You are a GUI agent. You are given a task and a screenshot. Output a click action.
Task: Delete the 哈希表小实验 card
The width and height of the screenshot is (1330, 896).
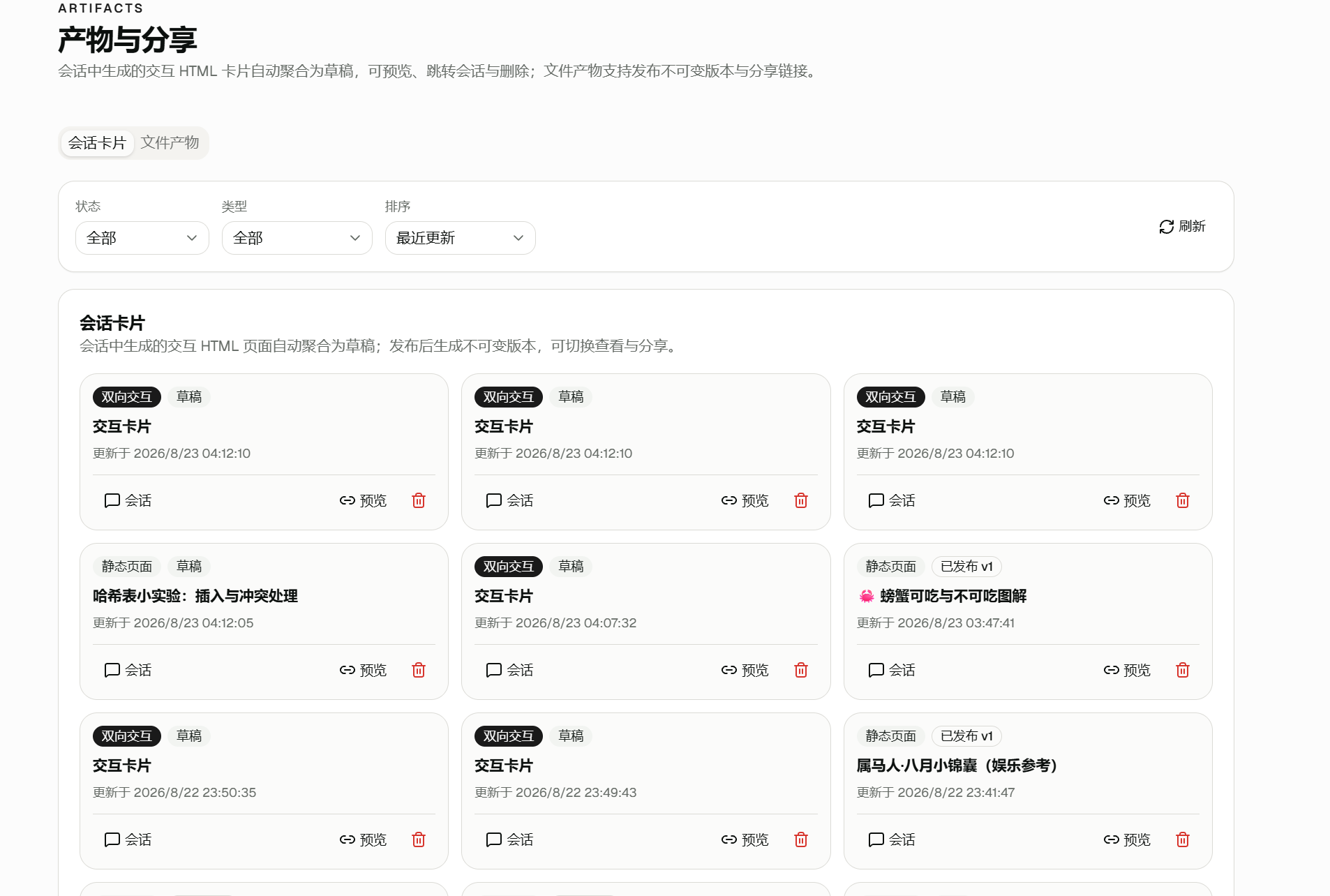tap(419, 670)
